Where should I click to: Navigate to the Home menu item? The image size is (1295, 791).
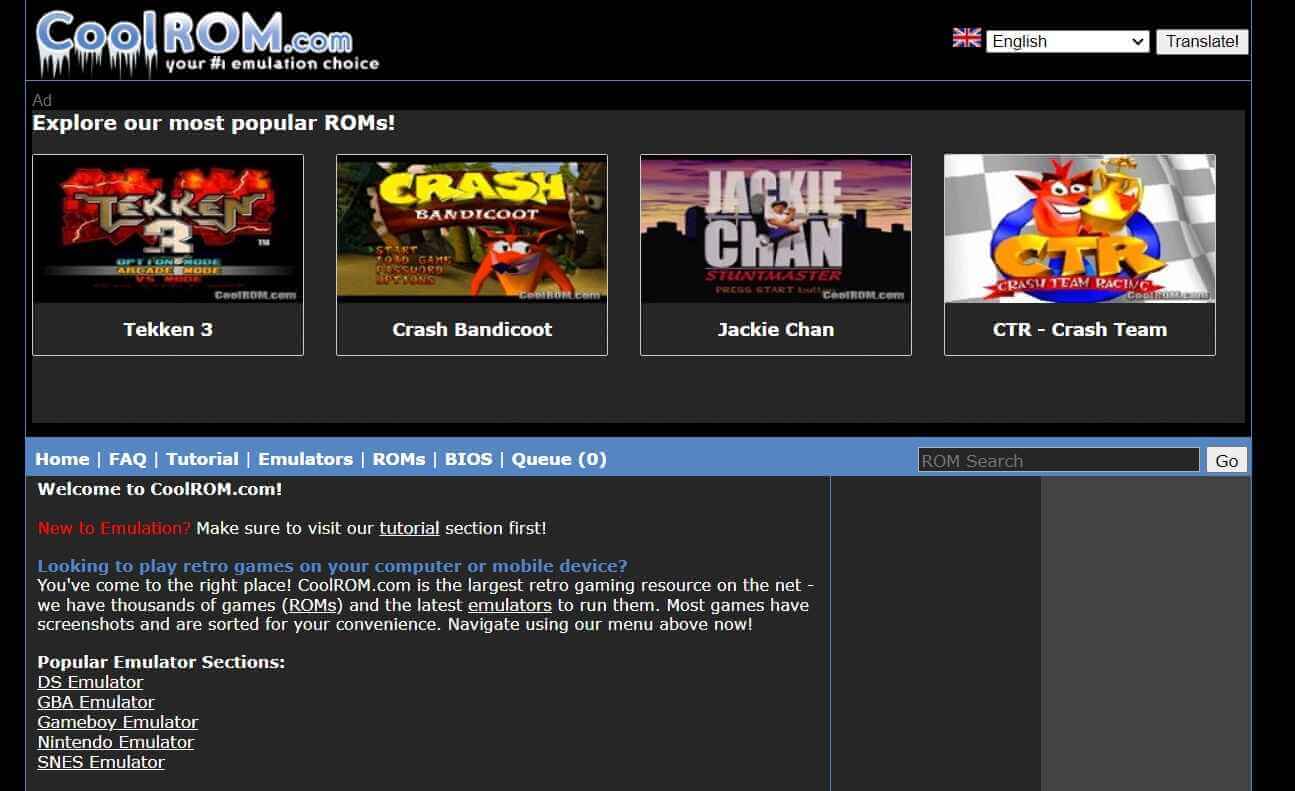pos(62,459)
